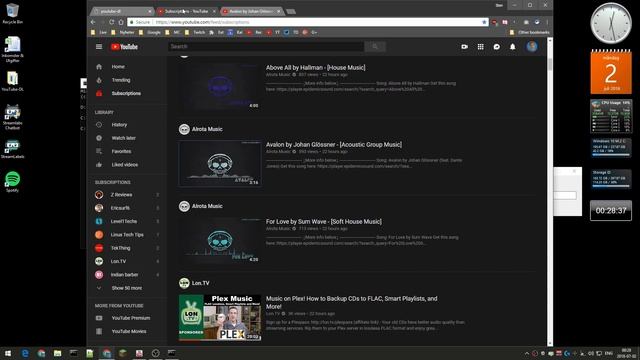Image resolution: width=640 pixels, height=360 pixels.
Task: Click the Windows Start button
Action: [8, 353]
